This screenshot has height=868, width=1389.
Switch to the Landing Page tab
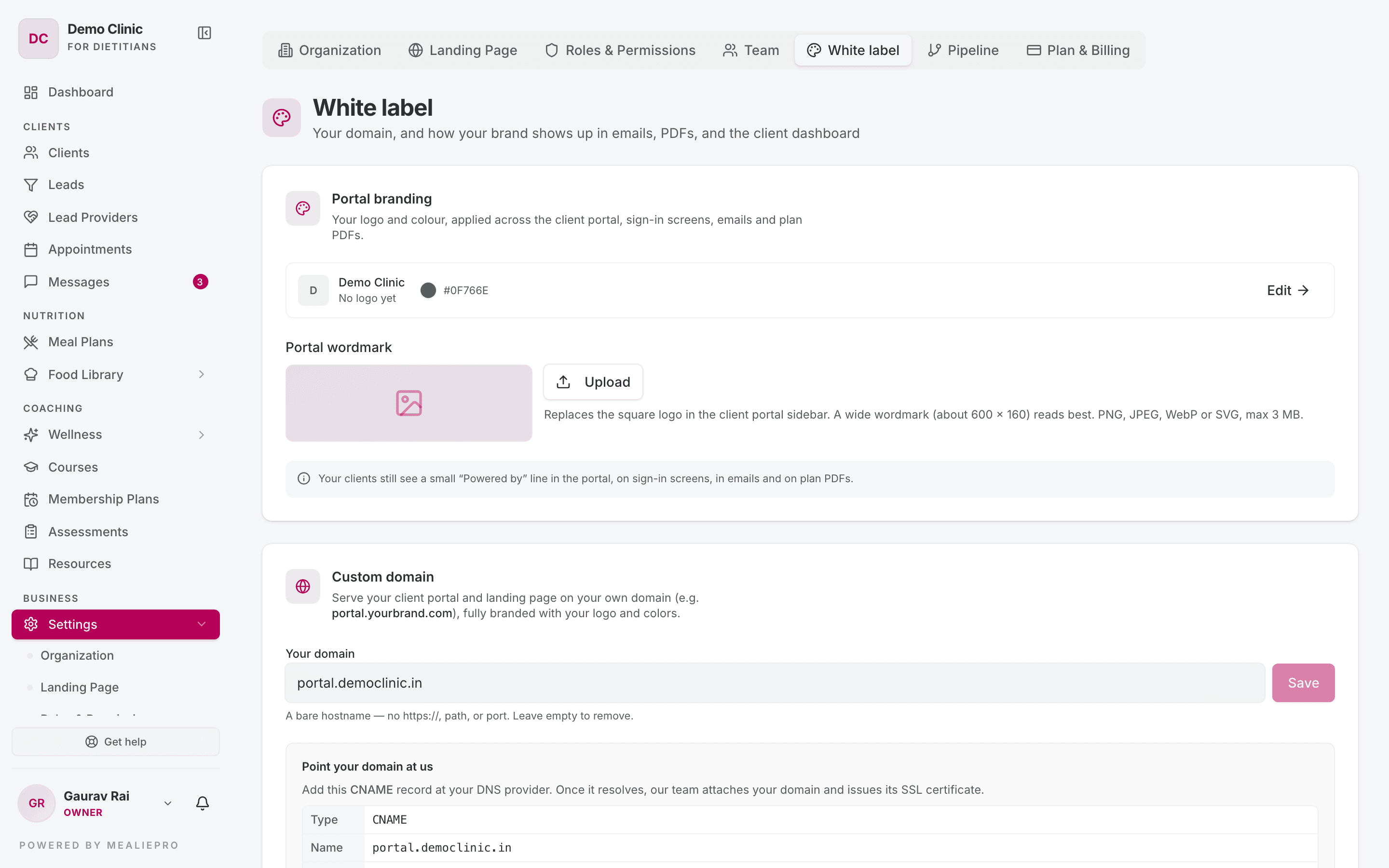point(463,50)
